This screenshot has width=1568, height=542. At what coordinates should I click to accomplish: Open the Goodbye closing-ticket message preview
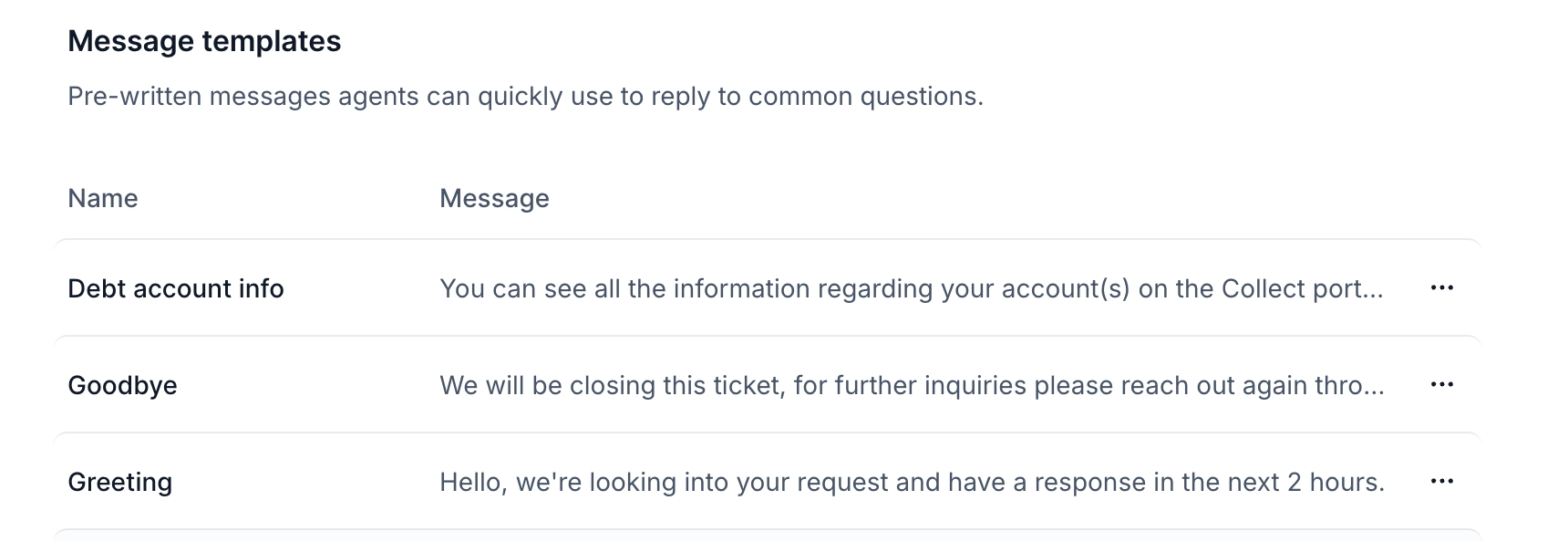[x=912, y=385]
